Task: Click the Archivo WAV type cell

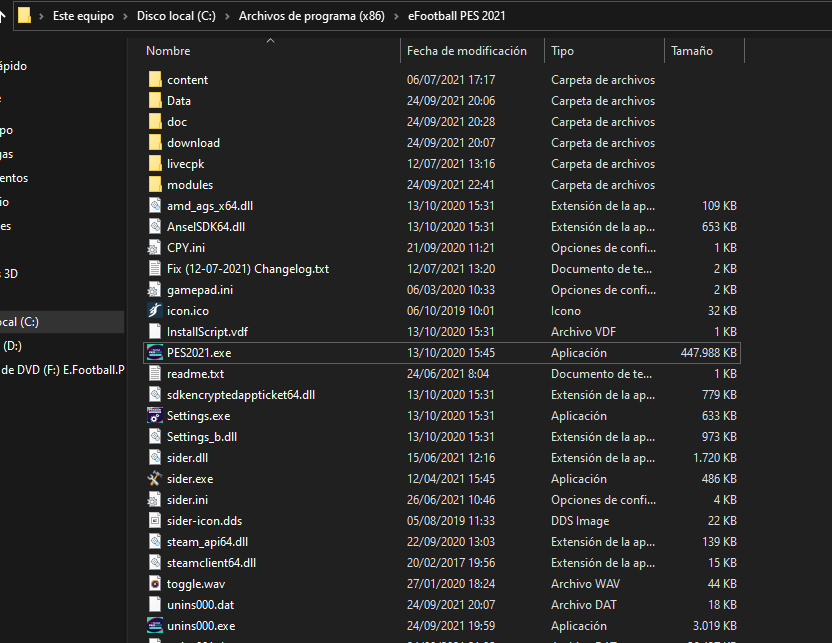Action: (585, 584)
